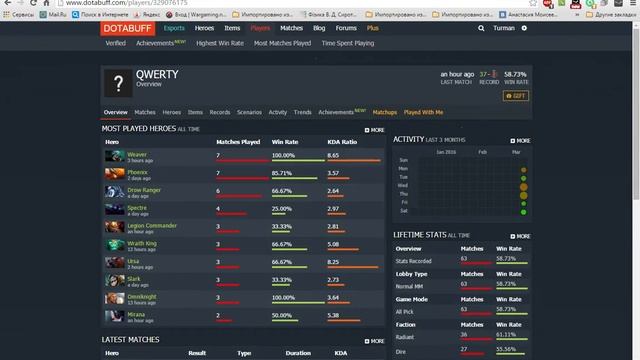Open the Items nav menu
640x360 pixels.
(232, 28)
